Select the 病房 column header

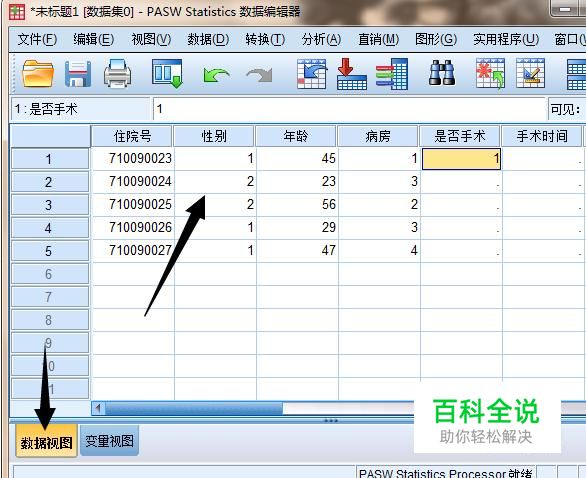(378, 136)
